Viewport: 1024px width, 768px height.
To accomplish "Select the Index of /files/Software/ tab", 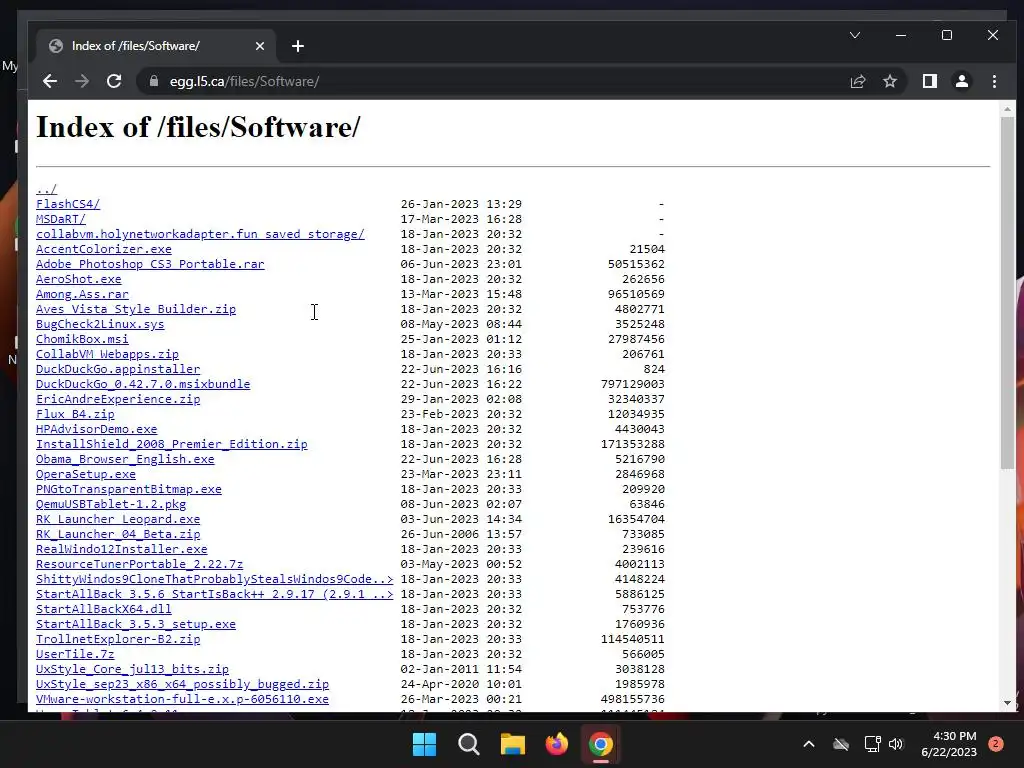I will click(156, 46).
